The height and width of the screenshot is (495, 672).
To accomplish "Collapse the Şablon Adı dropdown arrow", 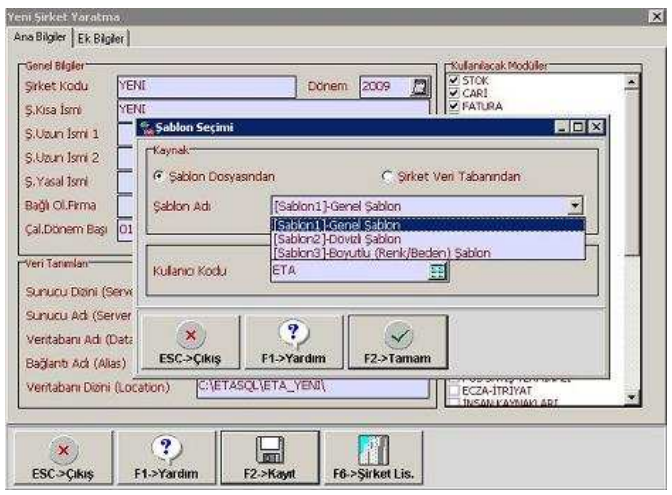I will 574,205.
